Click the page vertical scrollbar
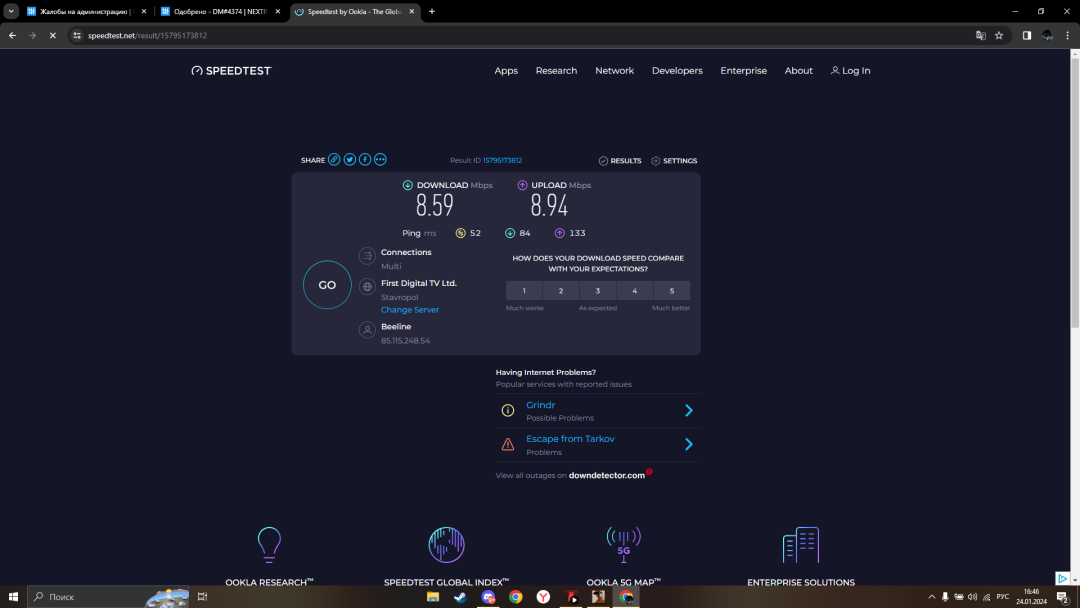The width and height of the screenshot is (1080, 608). point(1074,193)
